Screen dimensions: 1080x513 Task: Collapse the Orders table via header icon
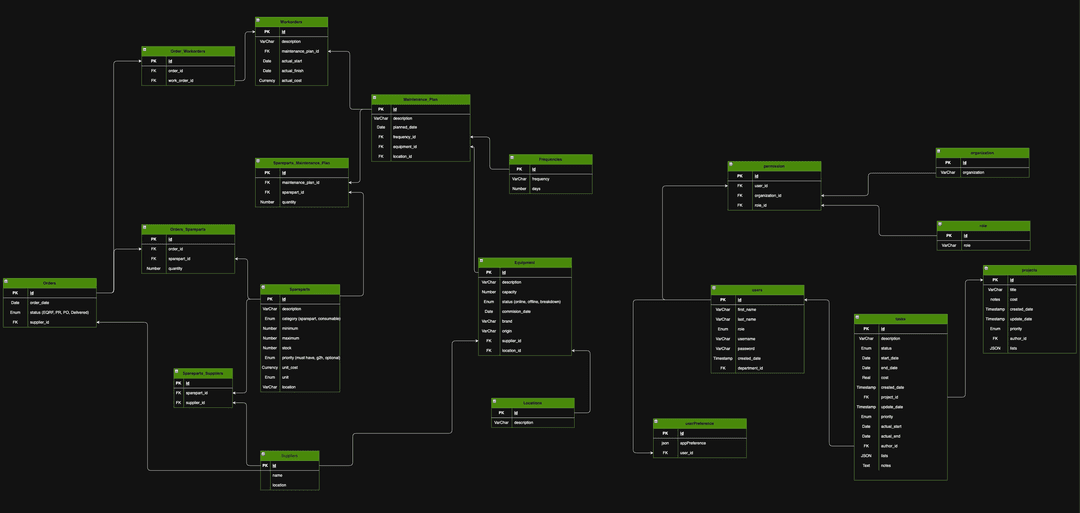(6, 281)
